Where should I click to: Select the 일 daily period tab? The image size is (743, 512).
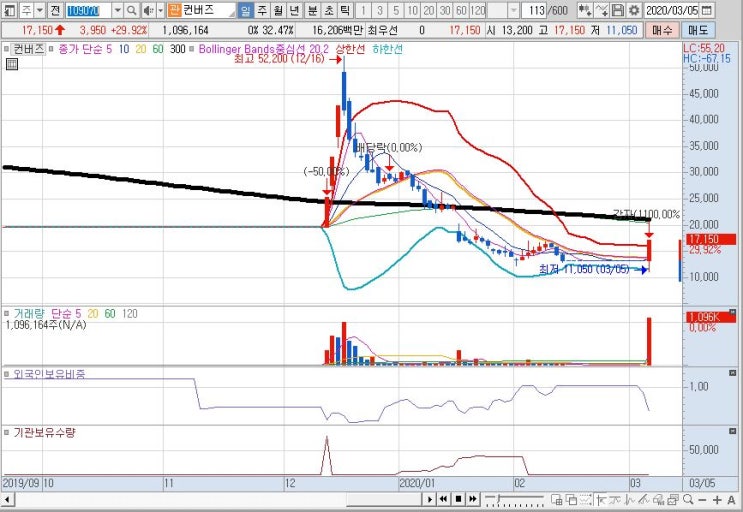point(245,10)
